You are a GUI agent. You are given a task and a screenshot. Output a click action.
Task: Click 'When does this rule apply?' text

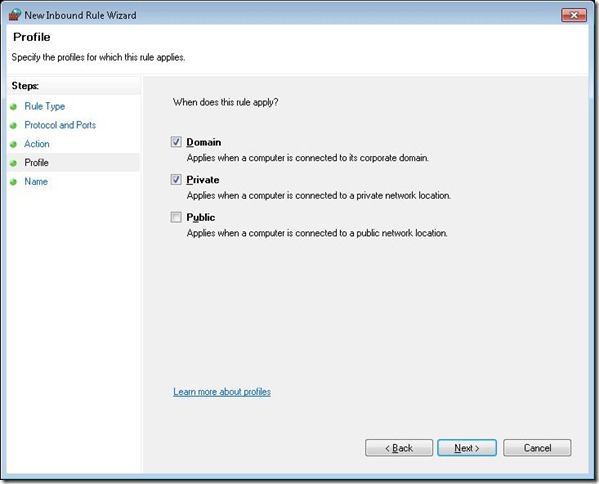(225, 102)
